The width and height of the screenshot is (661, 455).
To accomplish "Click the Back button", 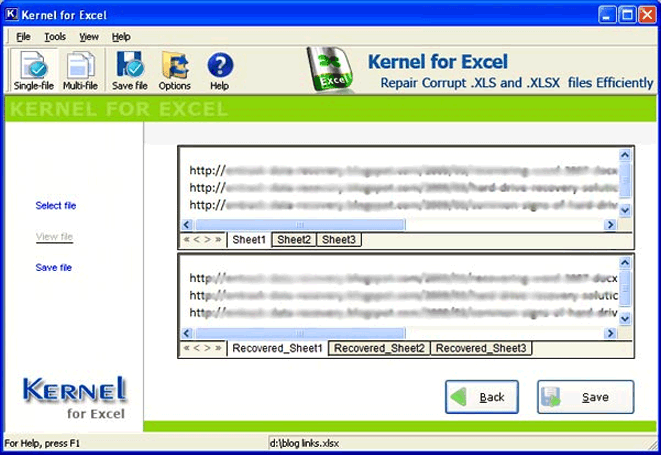I will click(482, 397).
